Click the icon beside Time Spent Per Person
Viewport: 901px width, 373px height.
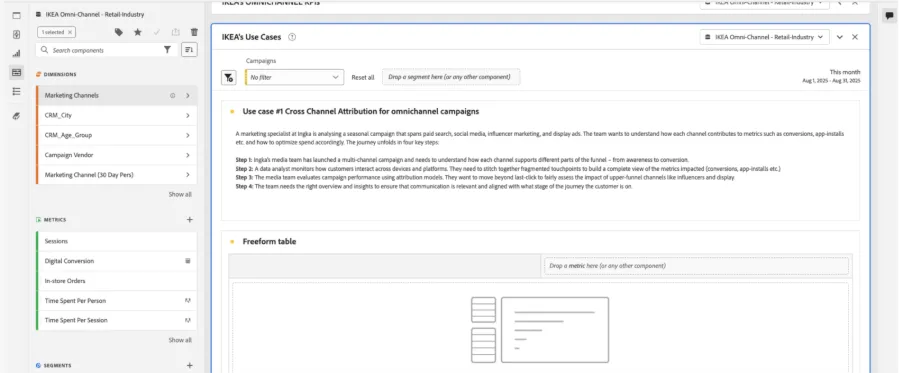[x=187, y=301]
